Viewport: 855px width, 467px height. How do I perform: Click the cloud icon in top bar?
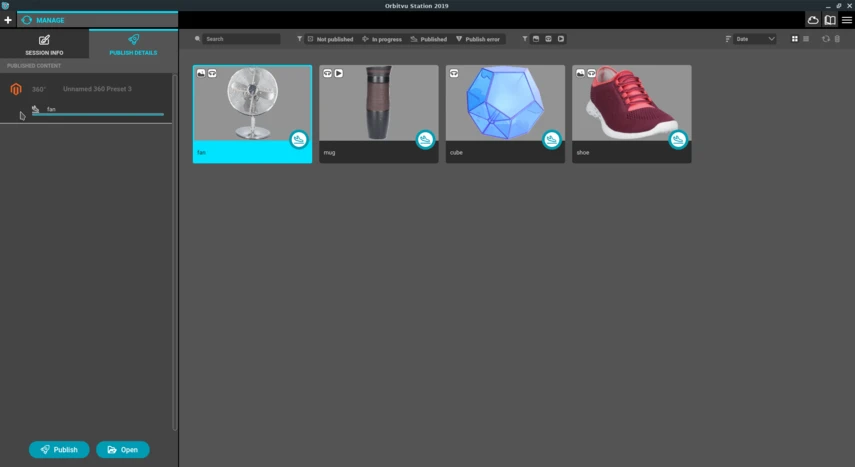tap(812, 20)
